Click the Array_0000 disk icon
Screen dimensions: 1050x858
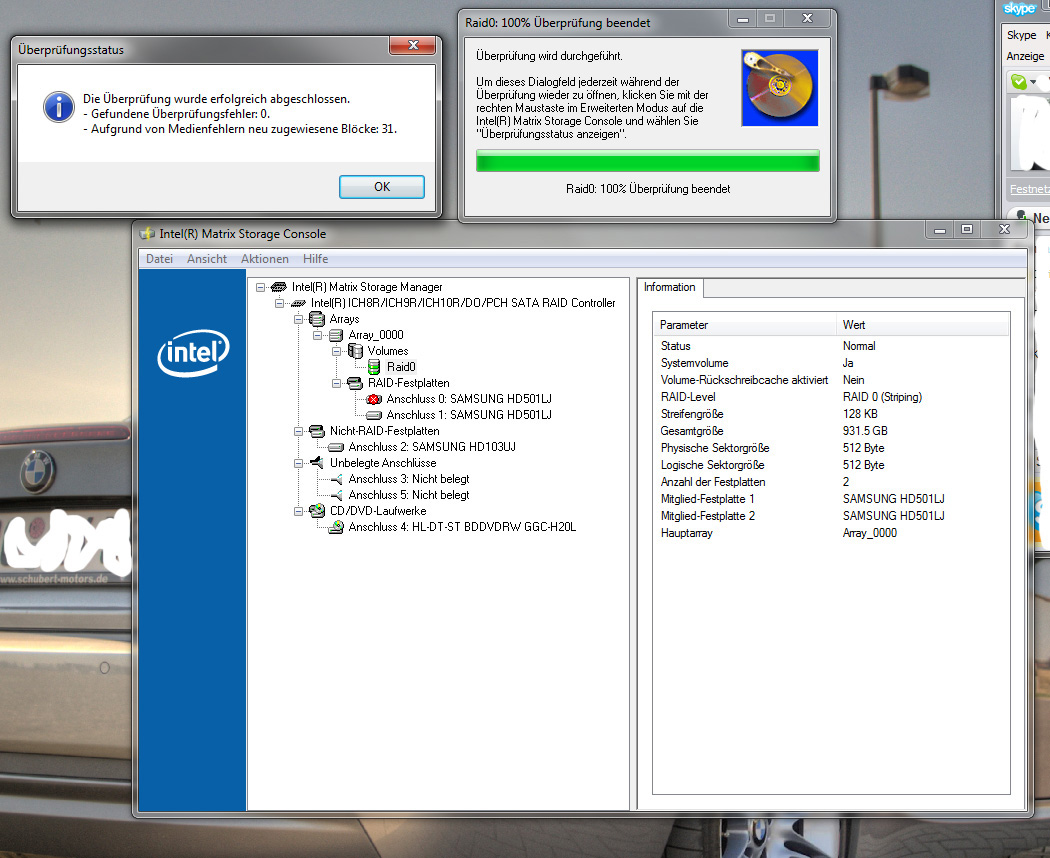click(335, 335)
